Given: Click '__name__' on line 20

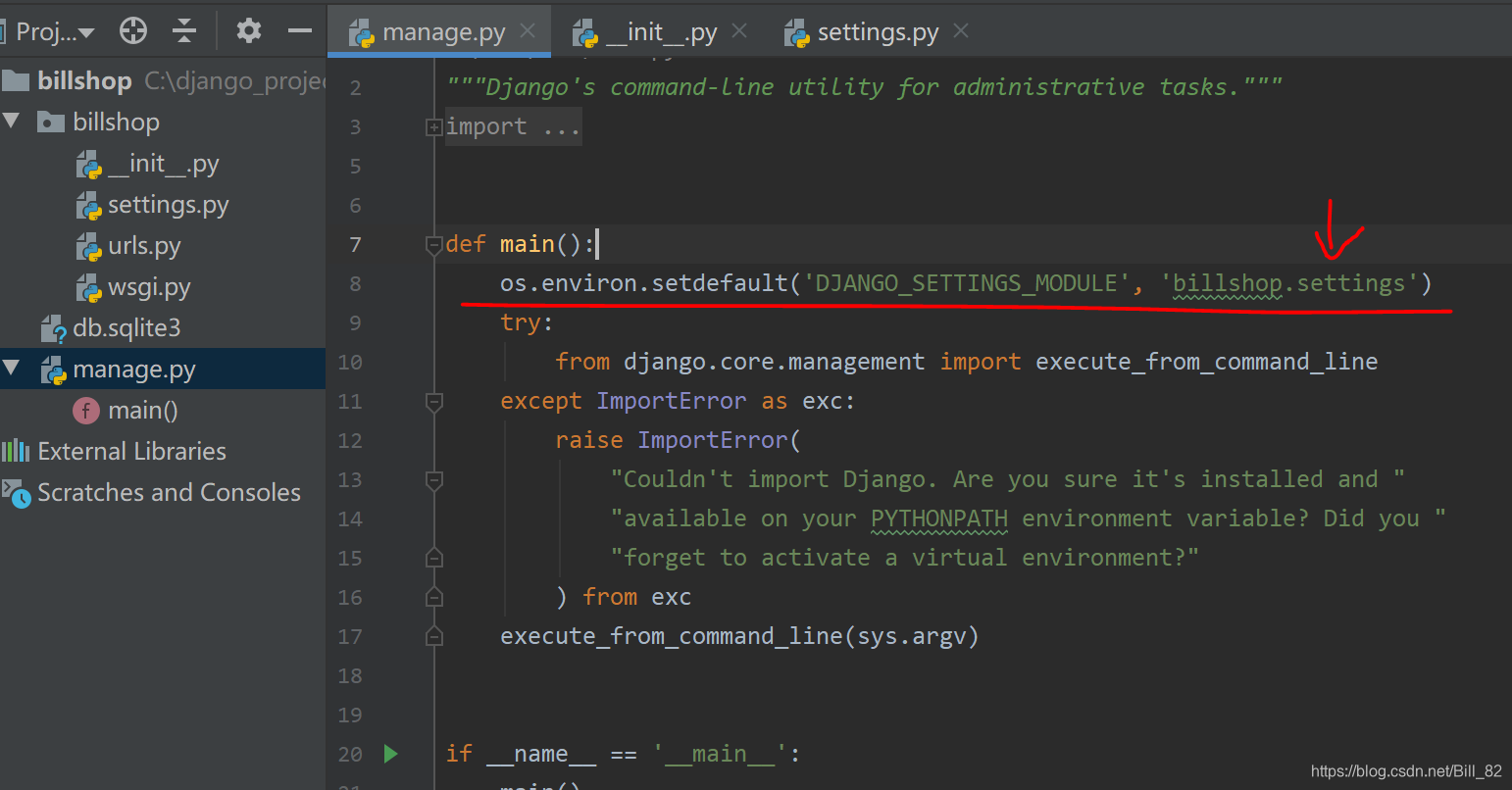Looking at the screenshot, I should [541, 754].
